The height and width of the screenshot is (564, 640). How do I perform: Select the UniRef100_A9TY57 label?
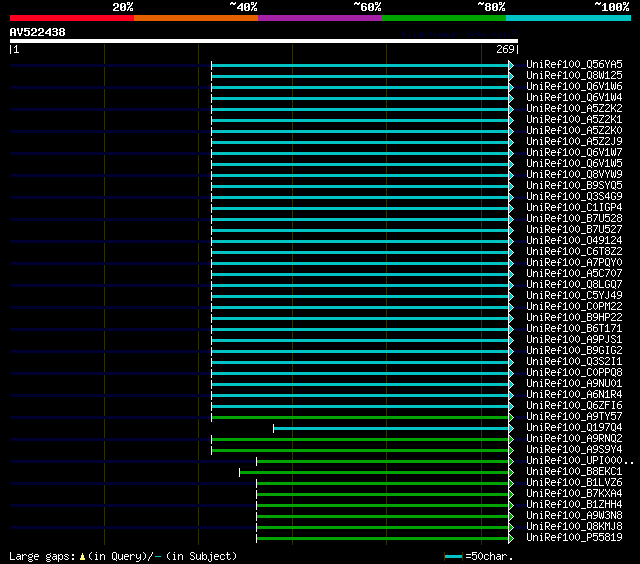click(574, 417)
